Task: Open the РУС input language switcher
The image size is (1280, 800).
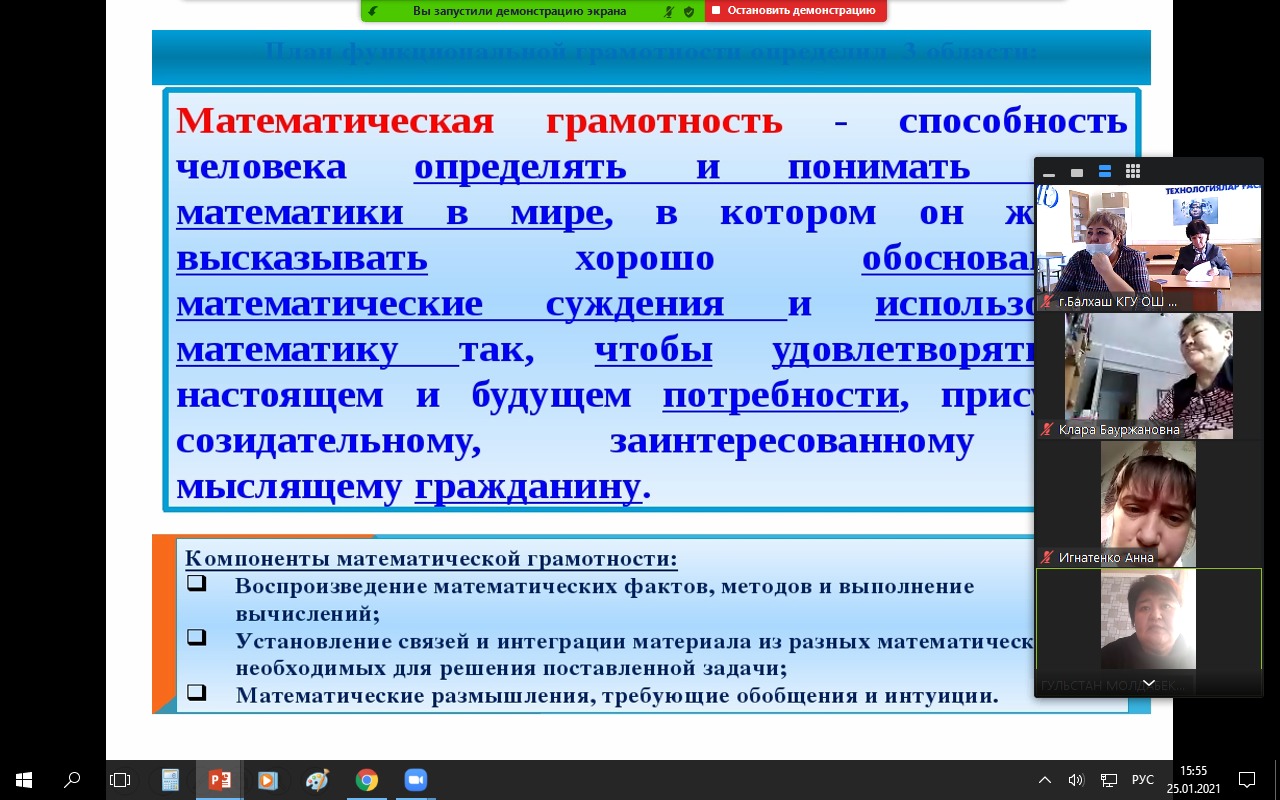Action: coord(1142,780)
